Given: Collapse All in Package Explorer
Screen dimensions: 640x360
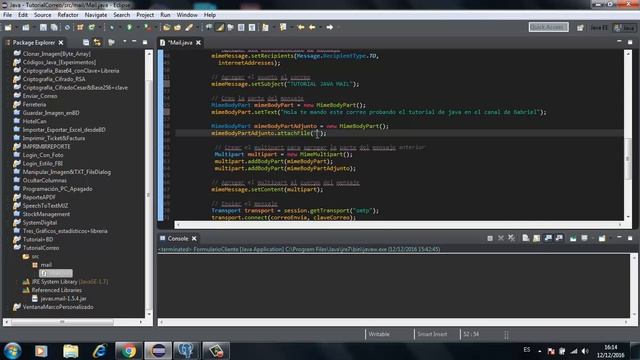Looking at the screenshot, I should pyautogui.click(x=86, y=42).
